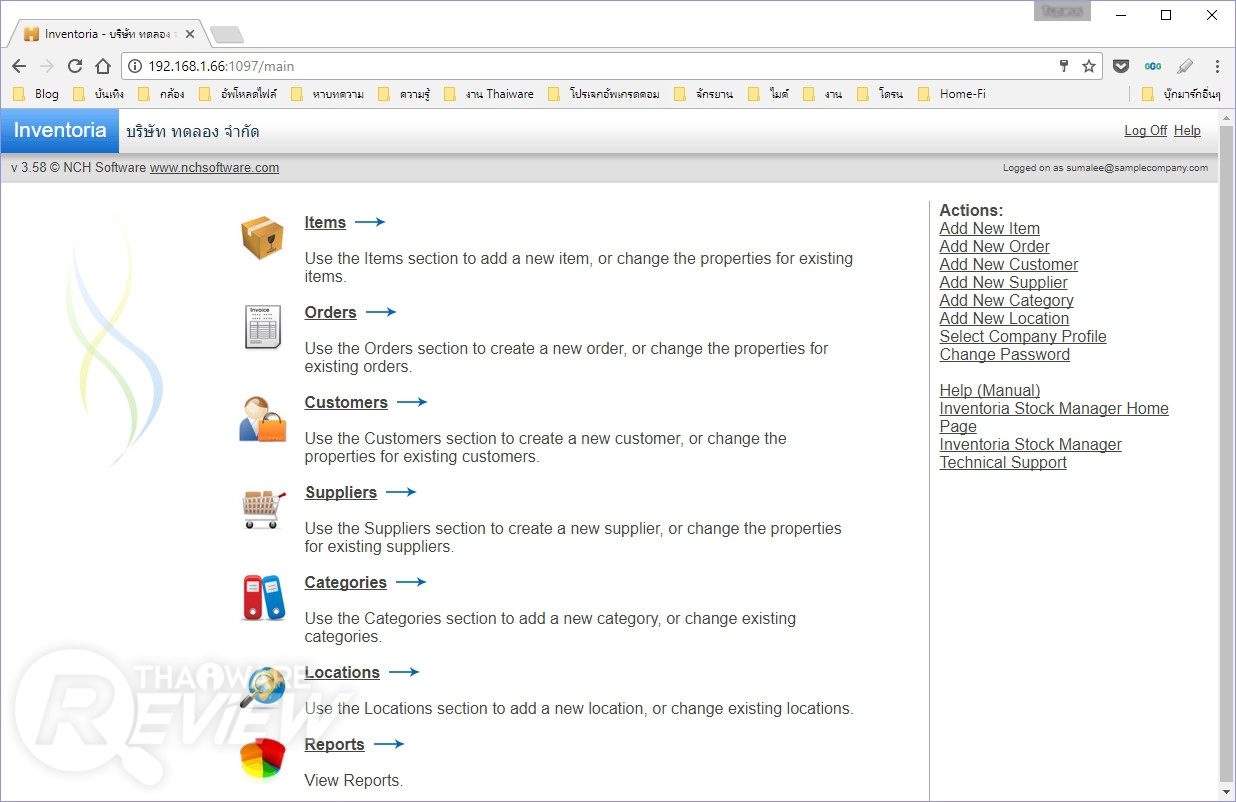Open the Customers section link

(x=346, y=402)
